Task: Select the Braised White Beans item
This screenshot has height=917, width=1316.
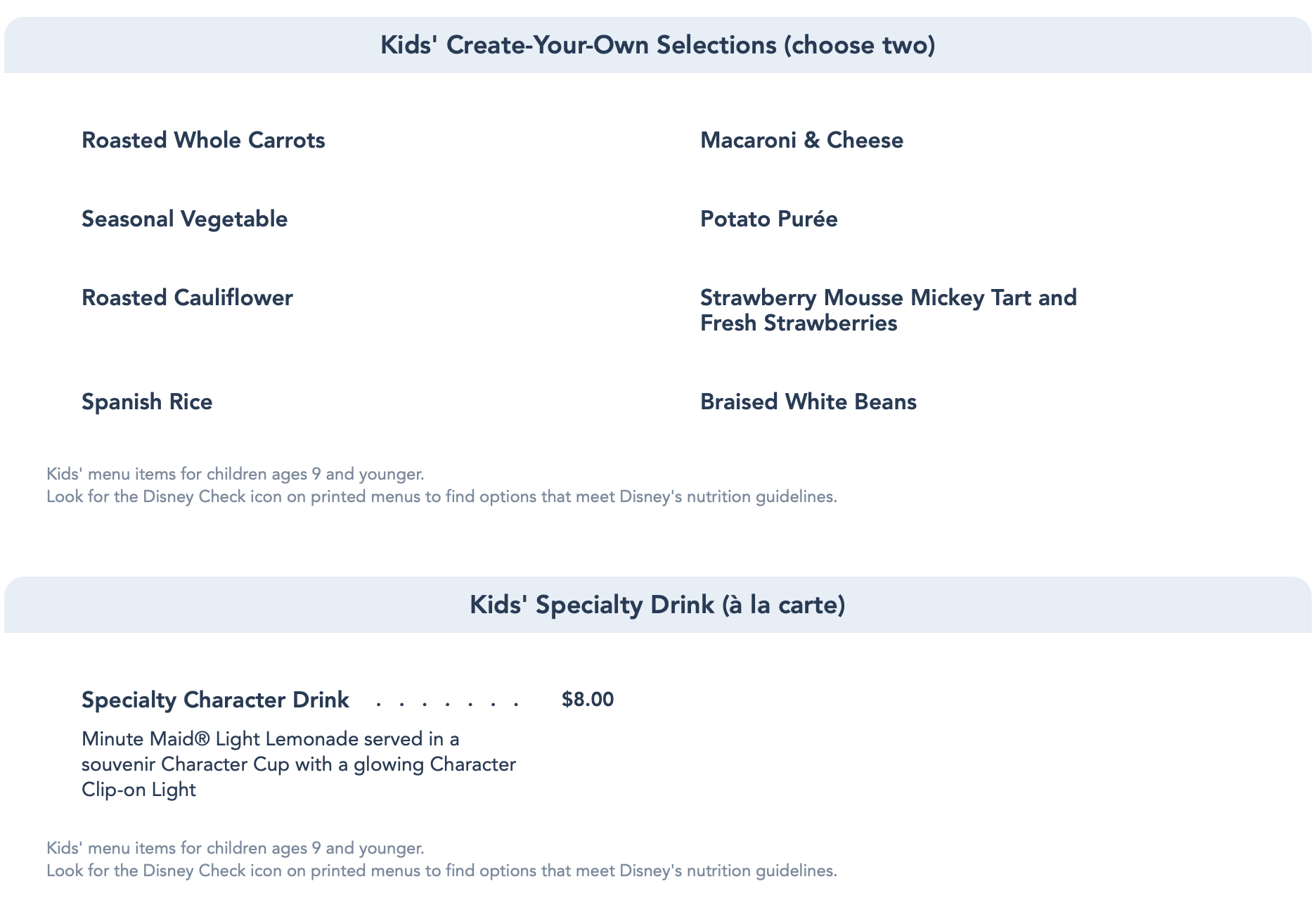Action: [808, 402]
